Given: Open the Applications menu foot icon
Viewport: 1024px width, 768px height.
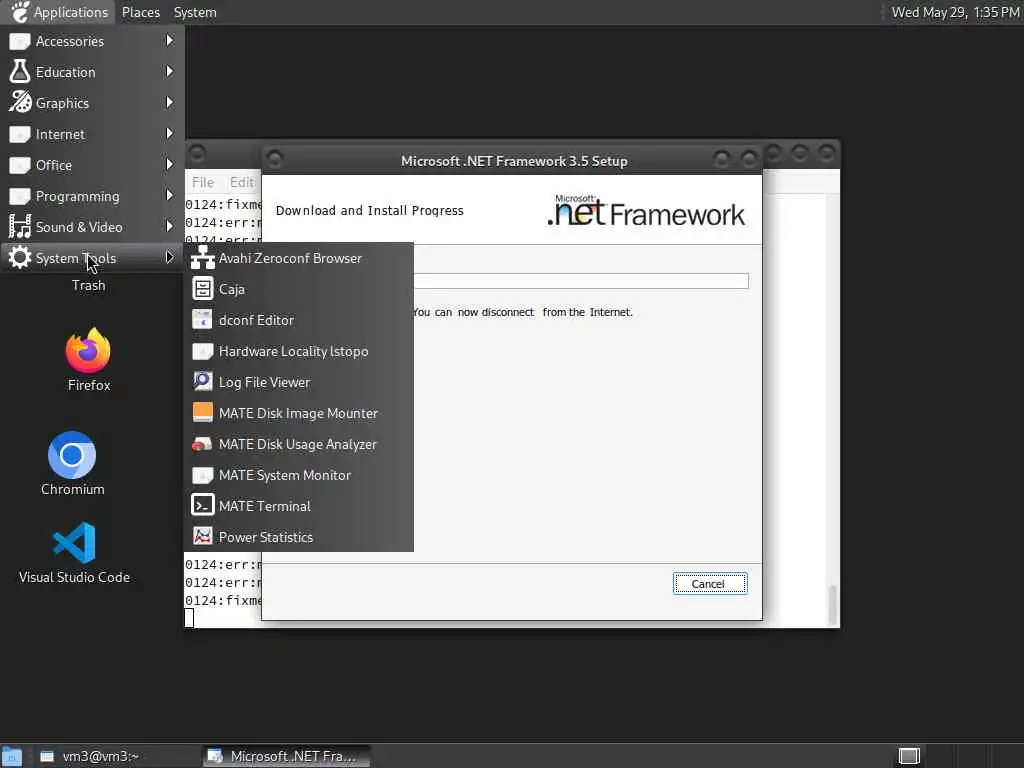Looking at the screenshot, I should (x=20, y=12).
